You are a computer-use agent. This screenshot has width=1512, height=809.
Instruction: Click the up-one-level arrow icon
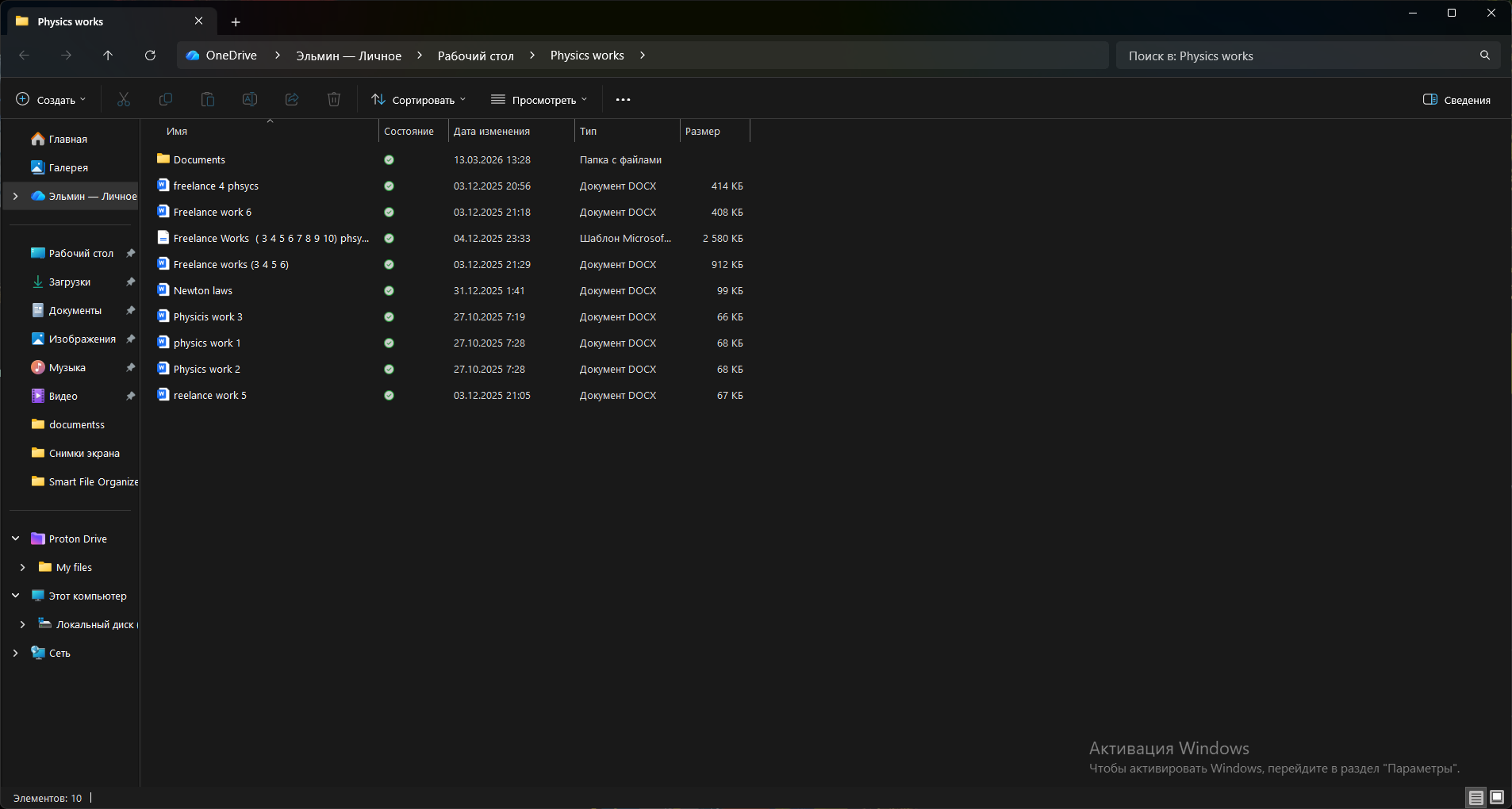tap(108, 56)
